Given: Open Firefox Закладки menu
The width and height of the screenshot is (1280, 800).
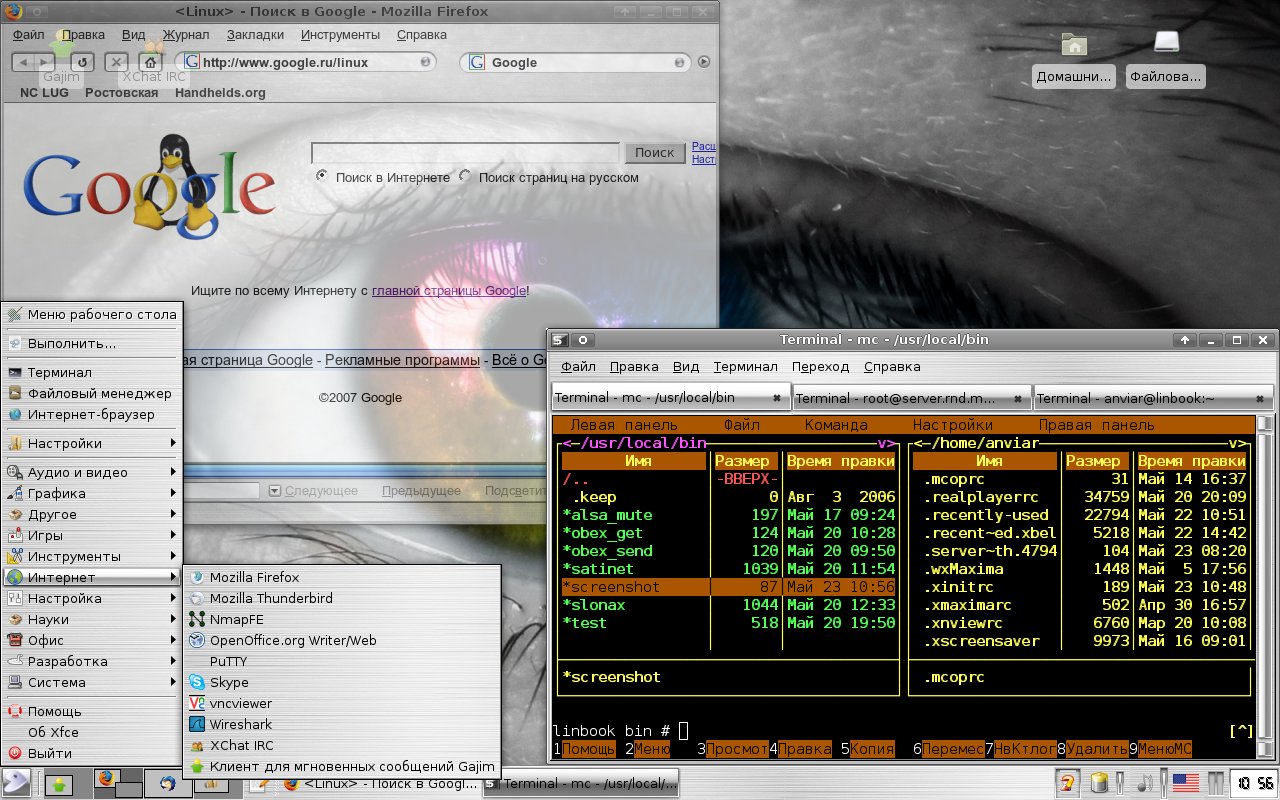Looking at the screenshot, I should tap(255, 35).
